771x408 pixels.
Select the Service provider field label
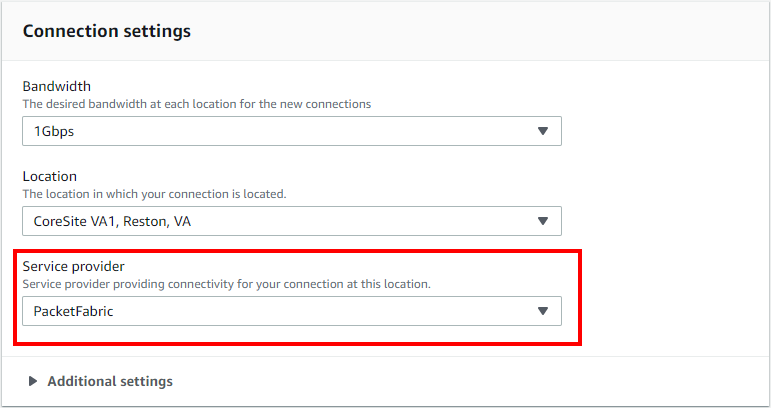(x=74, y=266)
